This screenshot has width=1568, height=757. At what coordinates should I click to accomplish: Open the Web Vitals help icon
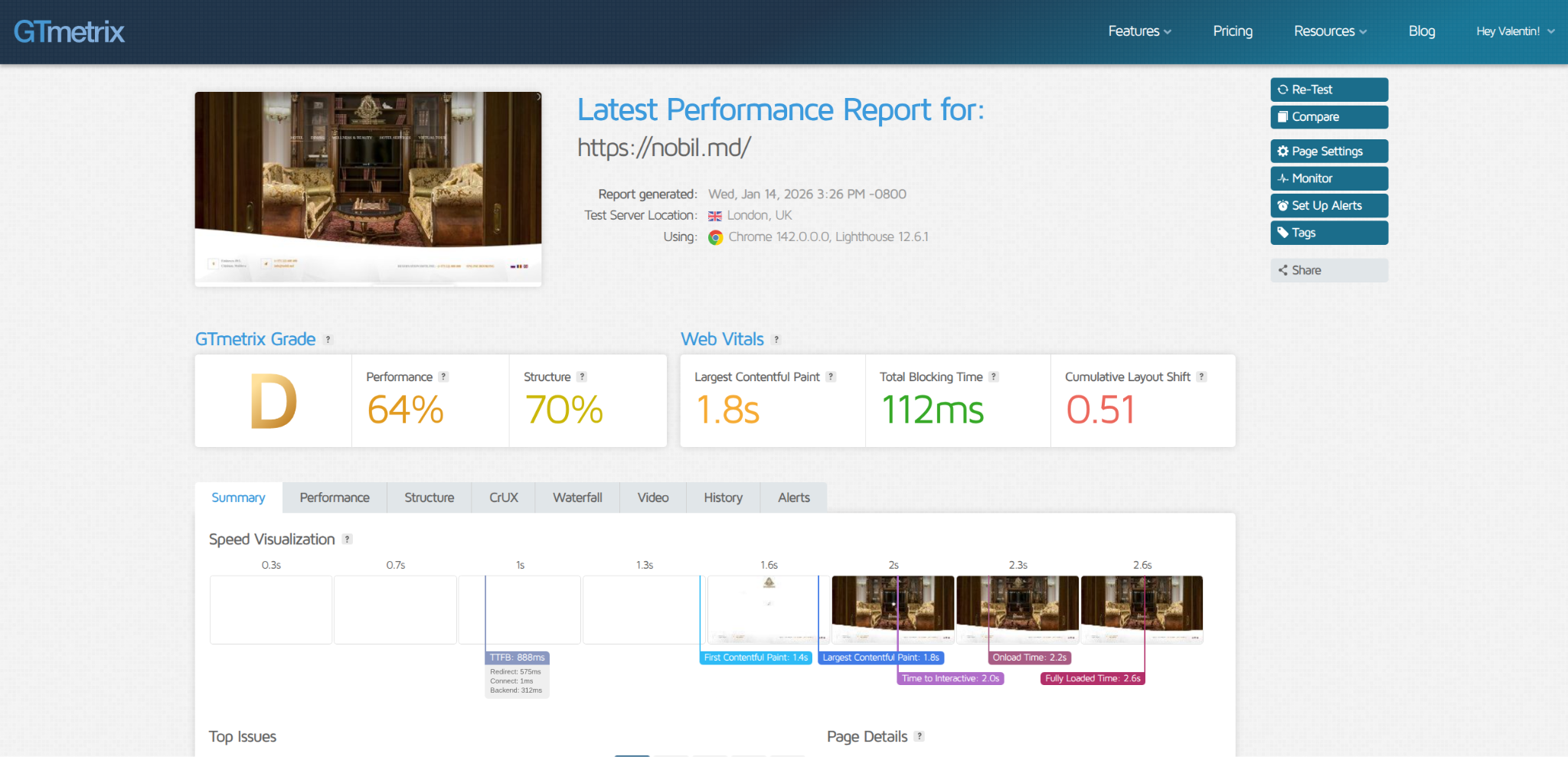tap(776, 340)
